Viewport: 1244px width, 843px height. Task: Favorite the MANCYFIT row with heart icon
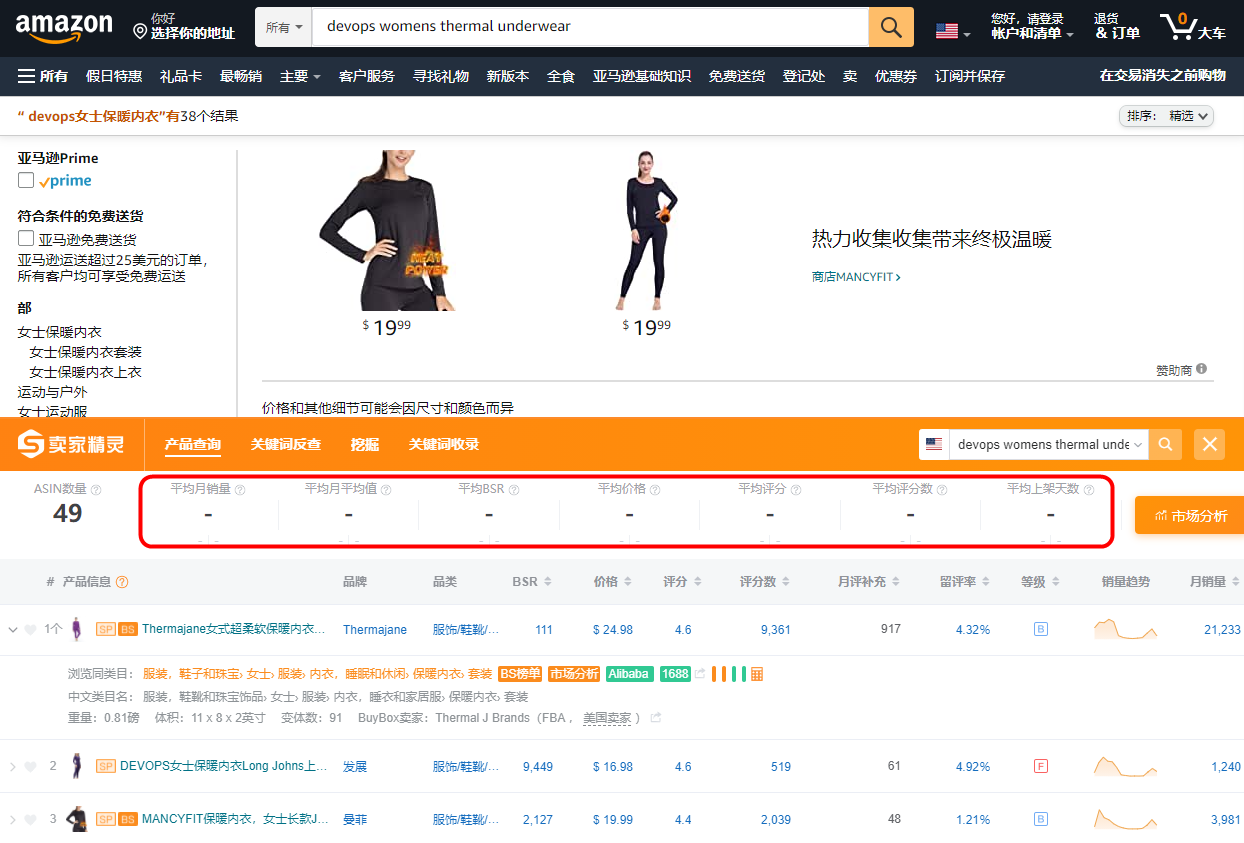click(x=30, y=820)
